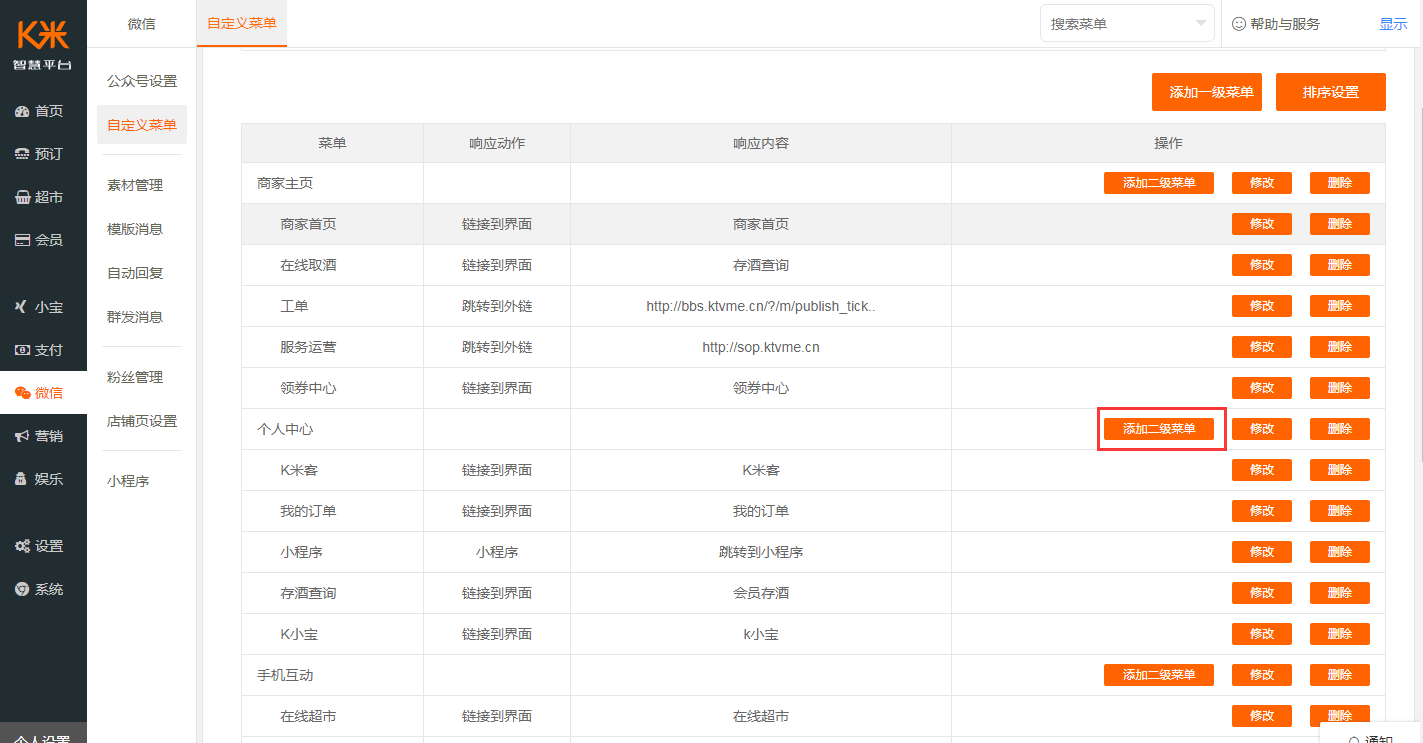Open the 小宝 icon in sidebar
1423x743 pixels.
point(22,307)
